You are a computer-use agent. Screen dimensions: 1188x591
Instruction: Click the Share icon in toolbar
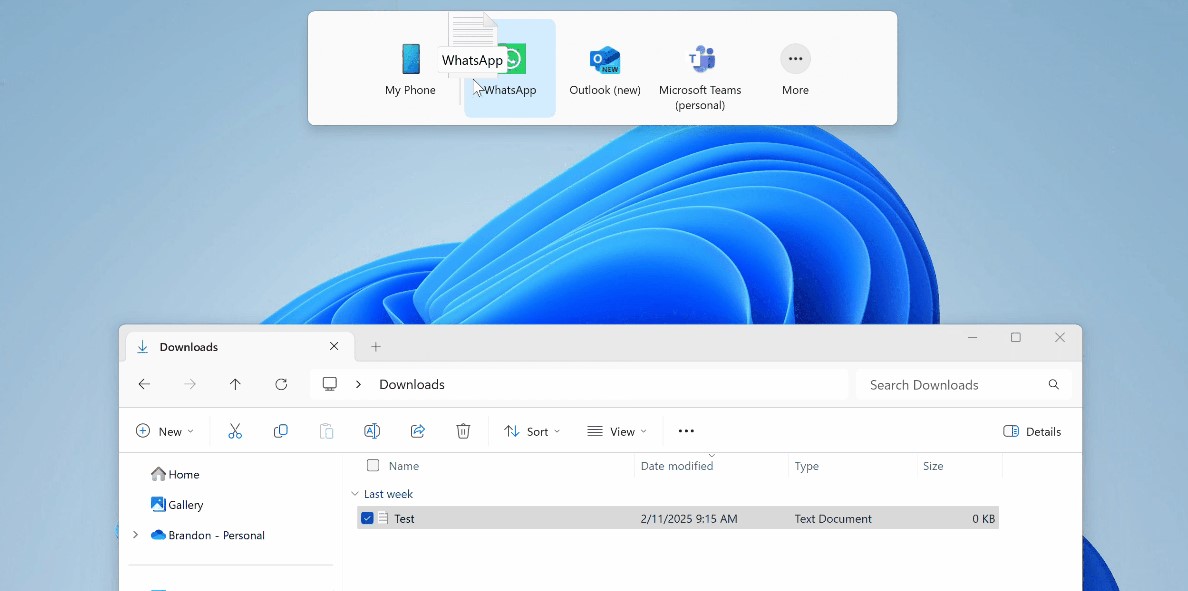coord(418,431)
